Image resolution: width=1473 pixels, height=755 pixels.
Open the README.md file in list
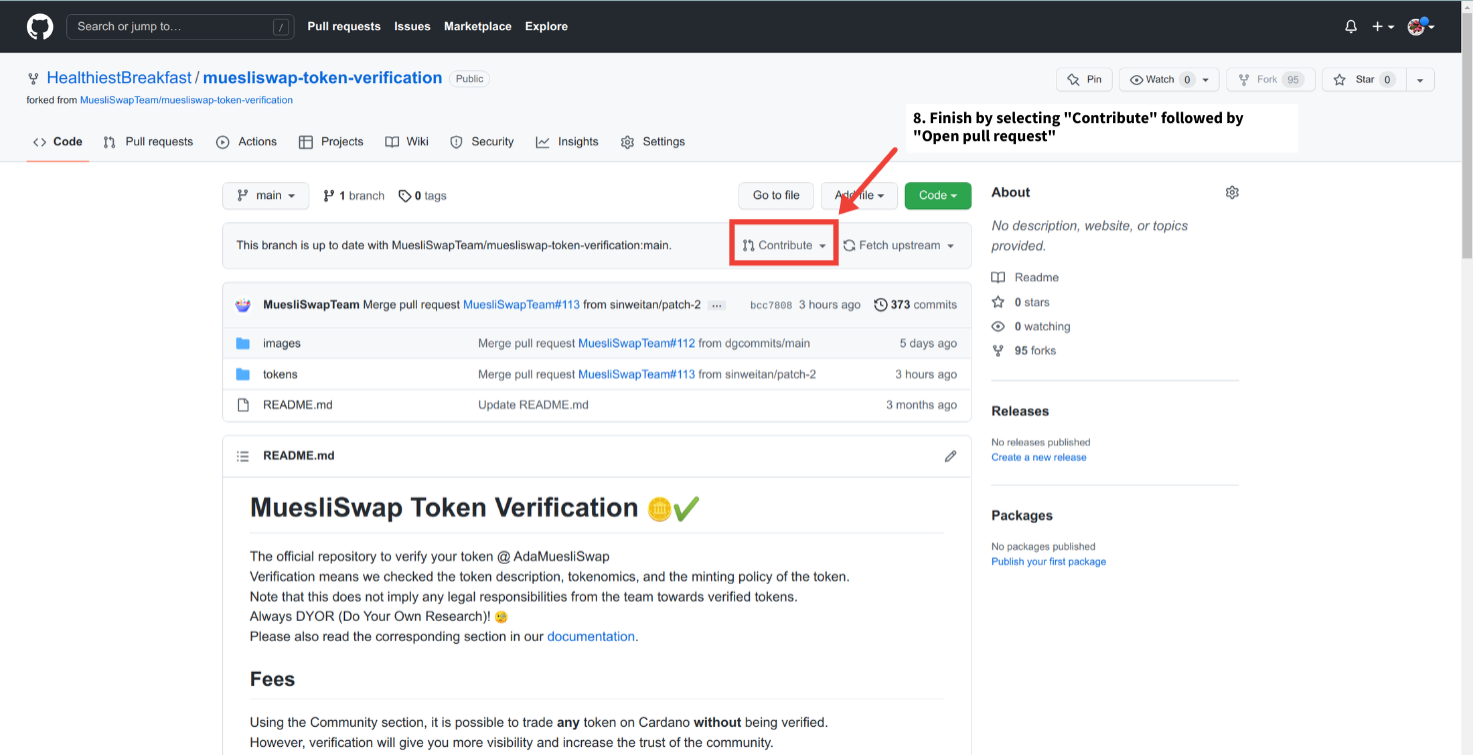[298, 405]
